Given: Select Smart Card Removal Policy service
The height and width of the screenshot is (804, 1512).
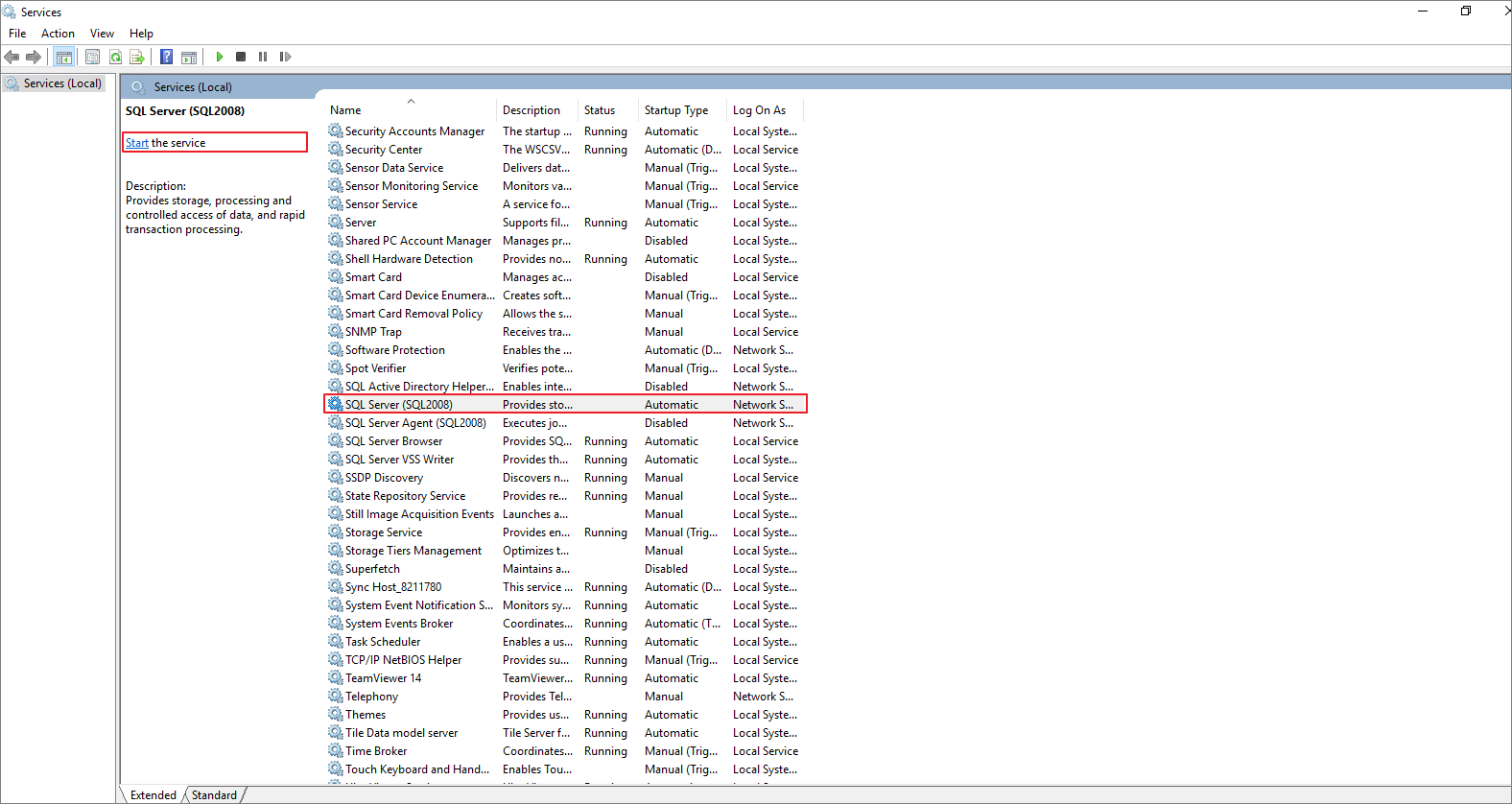Looking at the screenshot, I should (414, 314).
